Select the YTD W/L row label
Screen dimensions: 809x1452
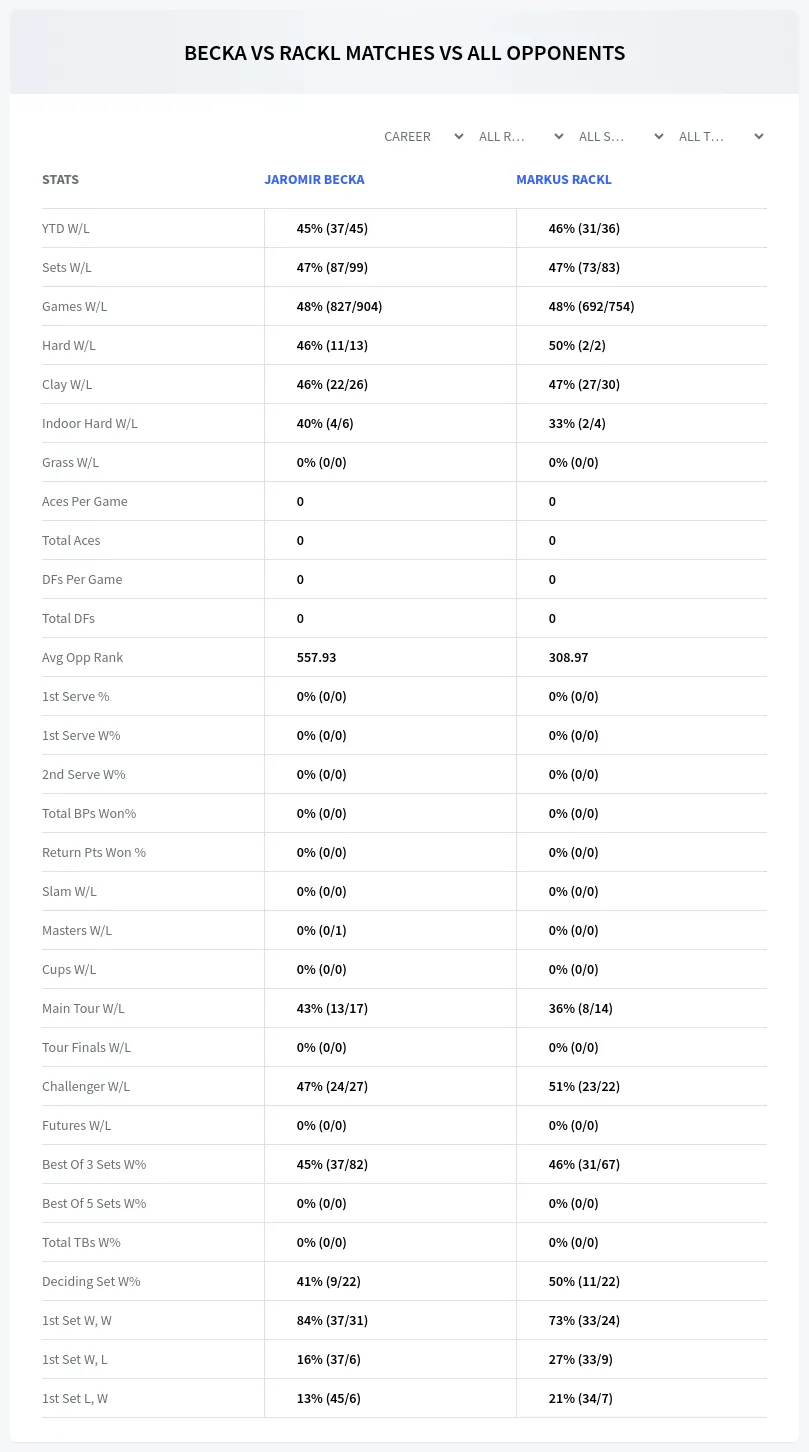click(x=66, y=228)
